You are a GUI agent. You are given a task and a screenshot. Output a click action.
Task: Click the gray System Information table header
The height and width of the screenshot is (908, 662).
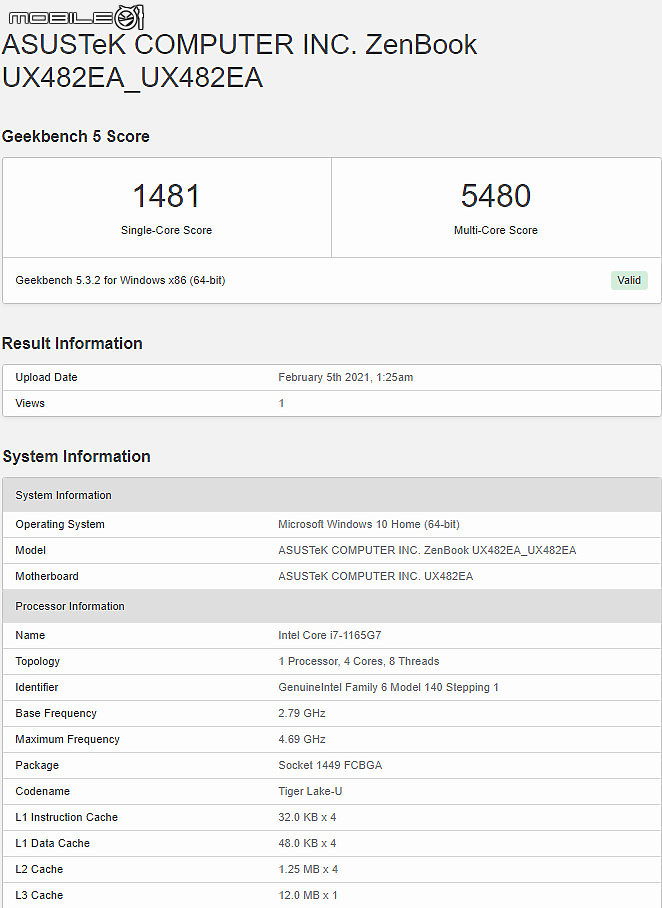pos(332,495)
